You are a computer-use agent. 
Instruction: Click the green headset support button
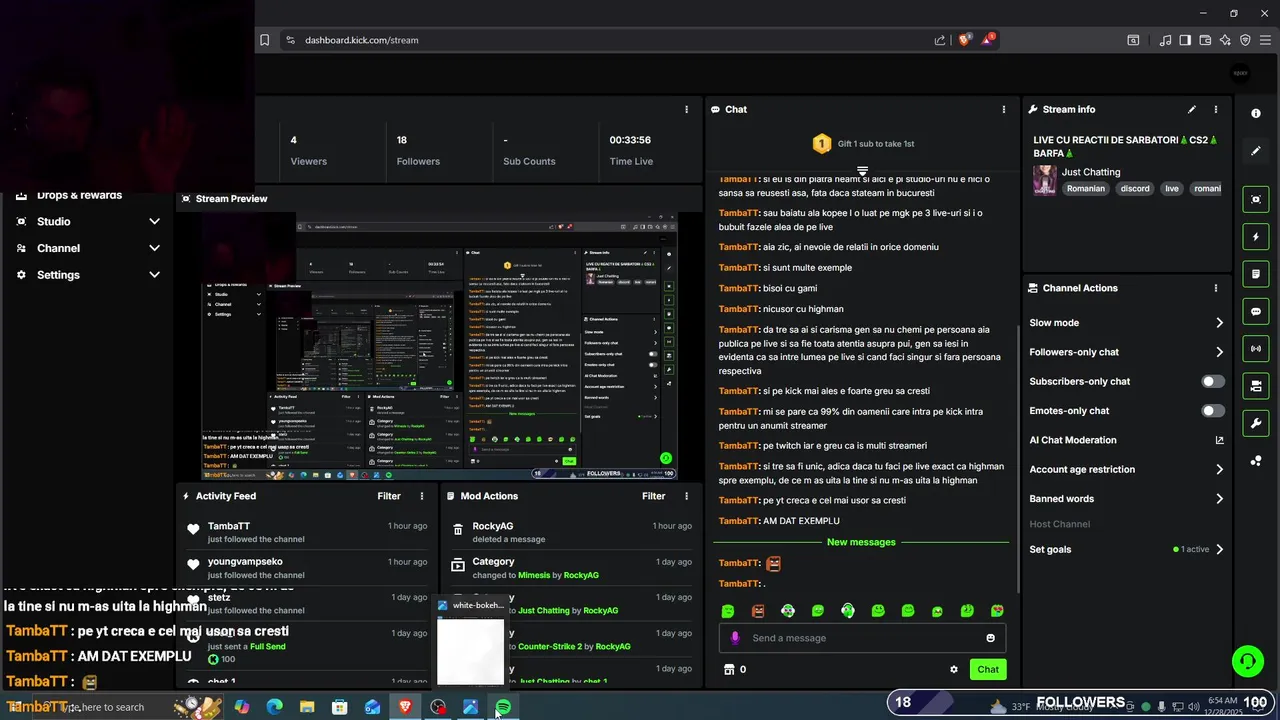click(x=1247, y=660)
